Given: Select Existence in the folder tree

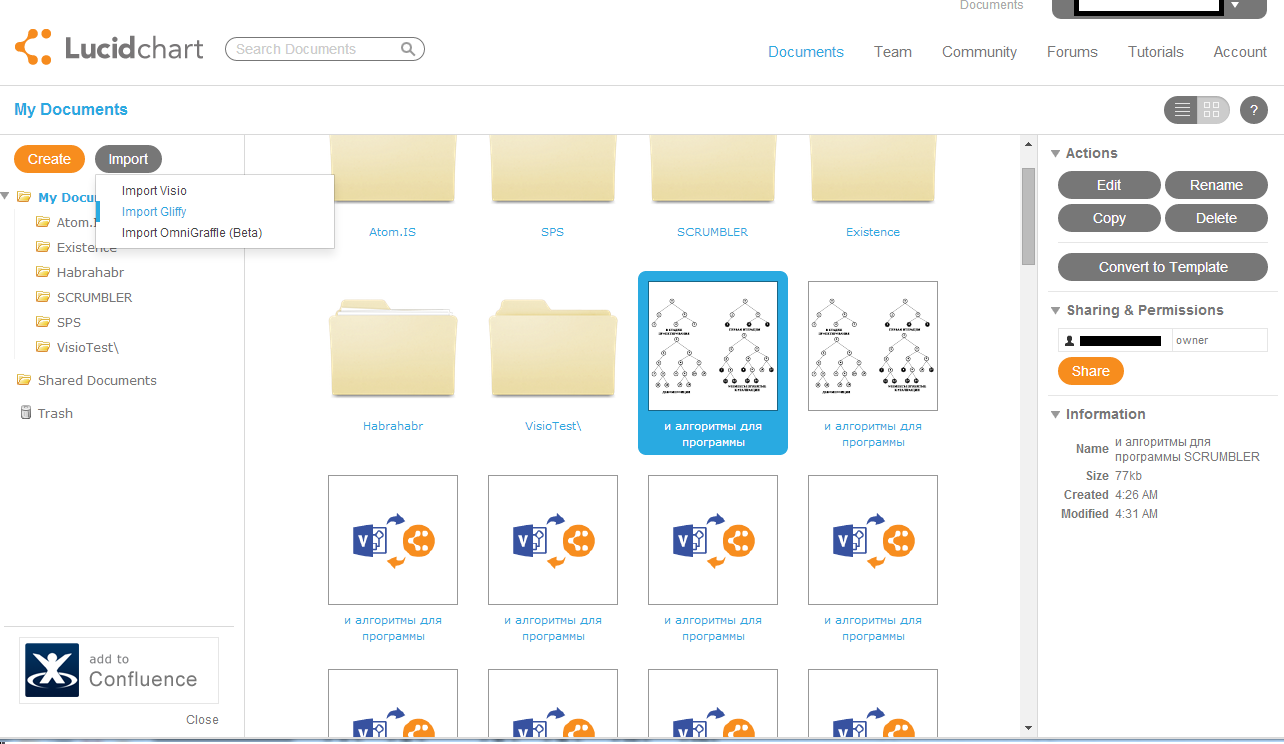Looking at the screenshot, I should click(x=86, y=247).
